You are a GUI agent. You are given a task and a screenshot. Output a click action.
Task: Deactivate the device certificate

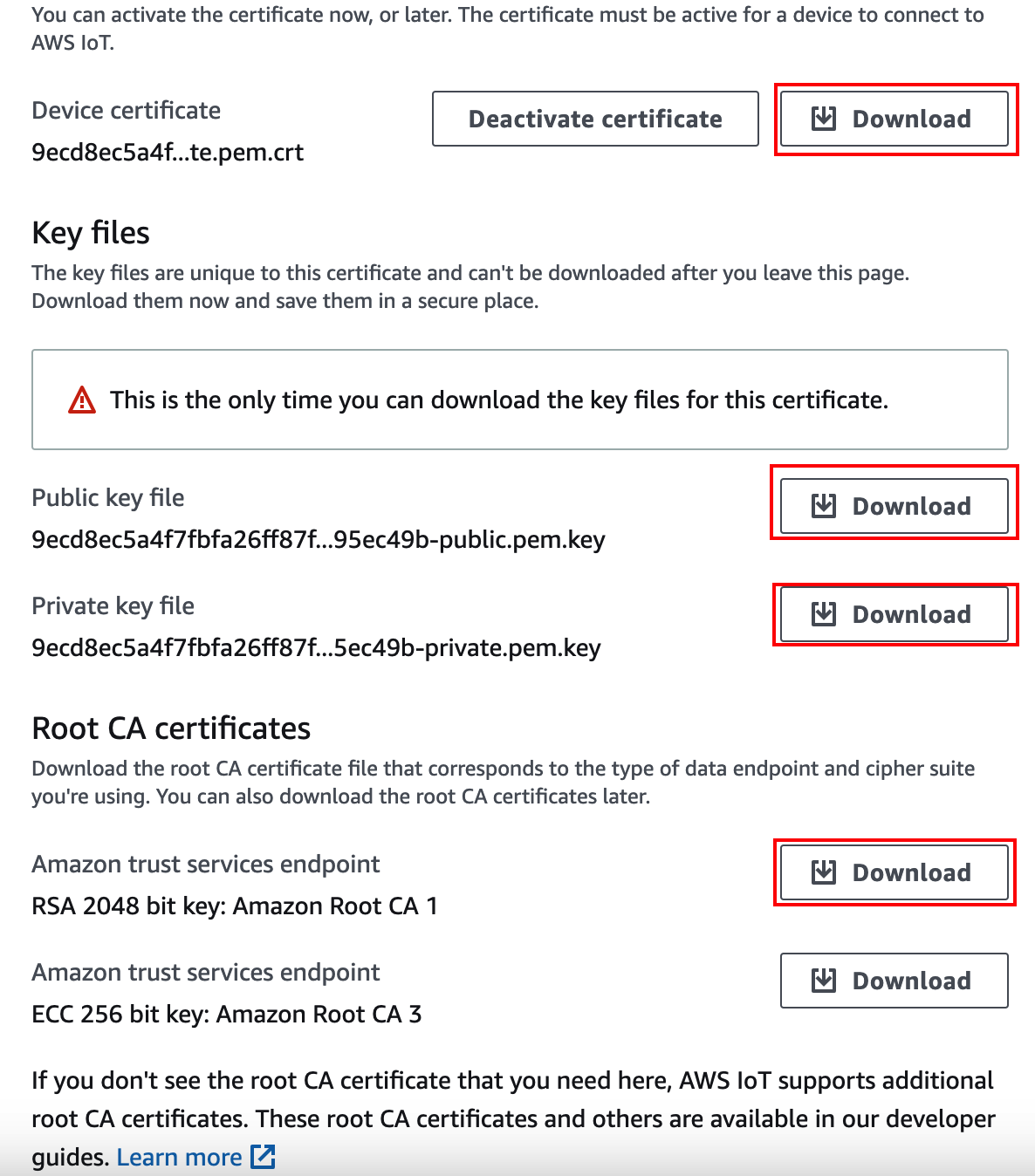click(x=594, y=119)
